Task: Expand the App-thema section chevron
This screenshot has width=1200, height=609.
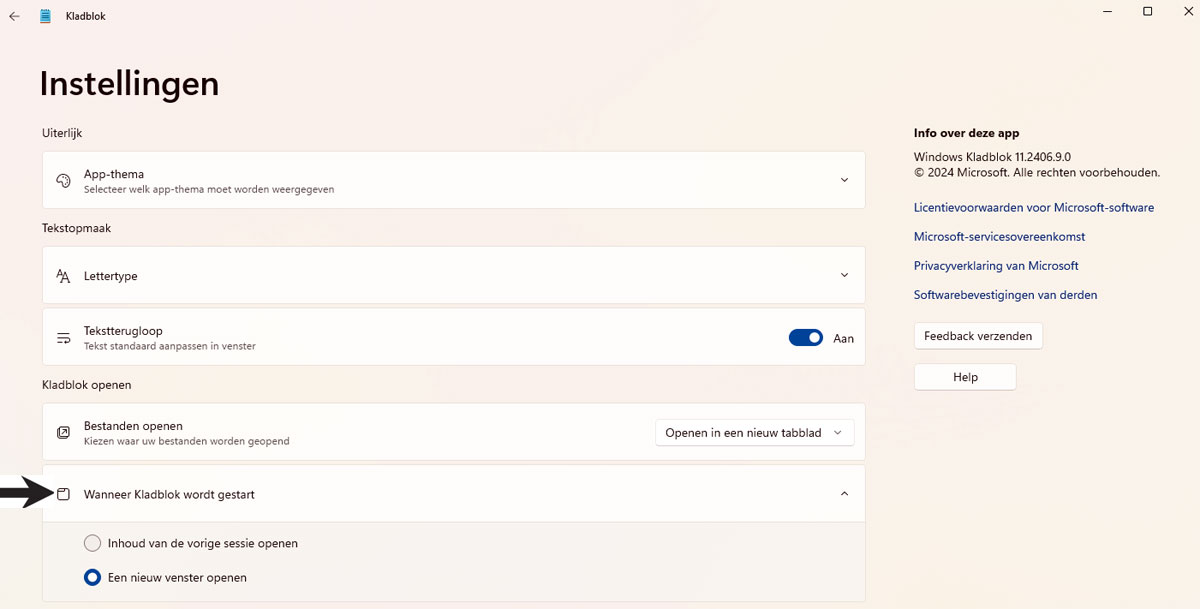Action: 844,180
